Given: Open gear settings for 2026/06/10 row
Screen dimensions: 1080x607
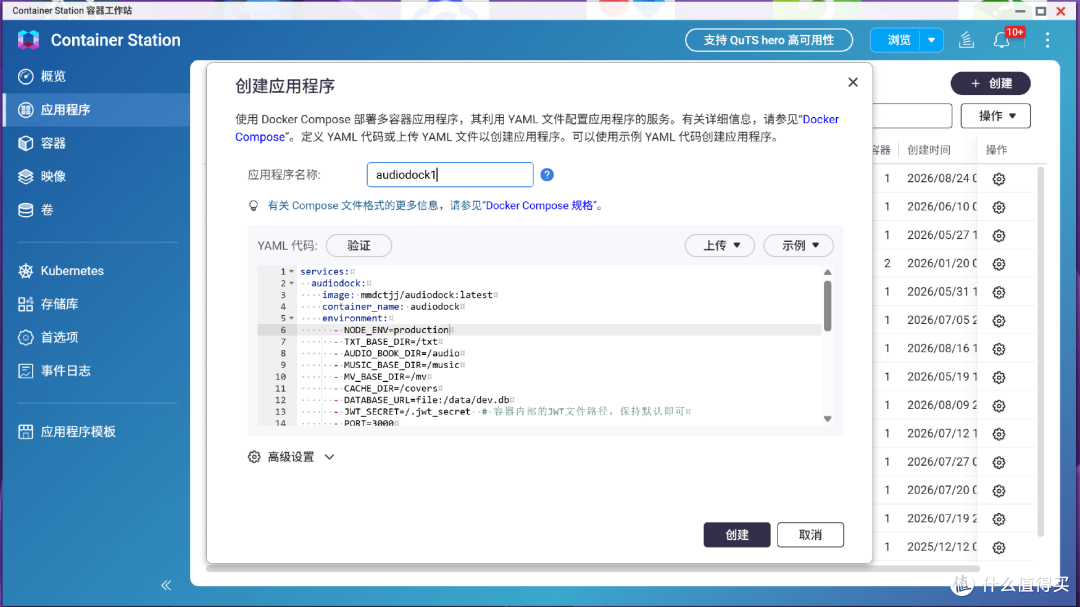Looking at the screenshot, I should click(x=999, y=207).
